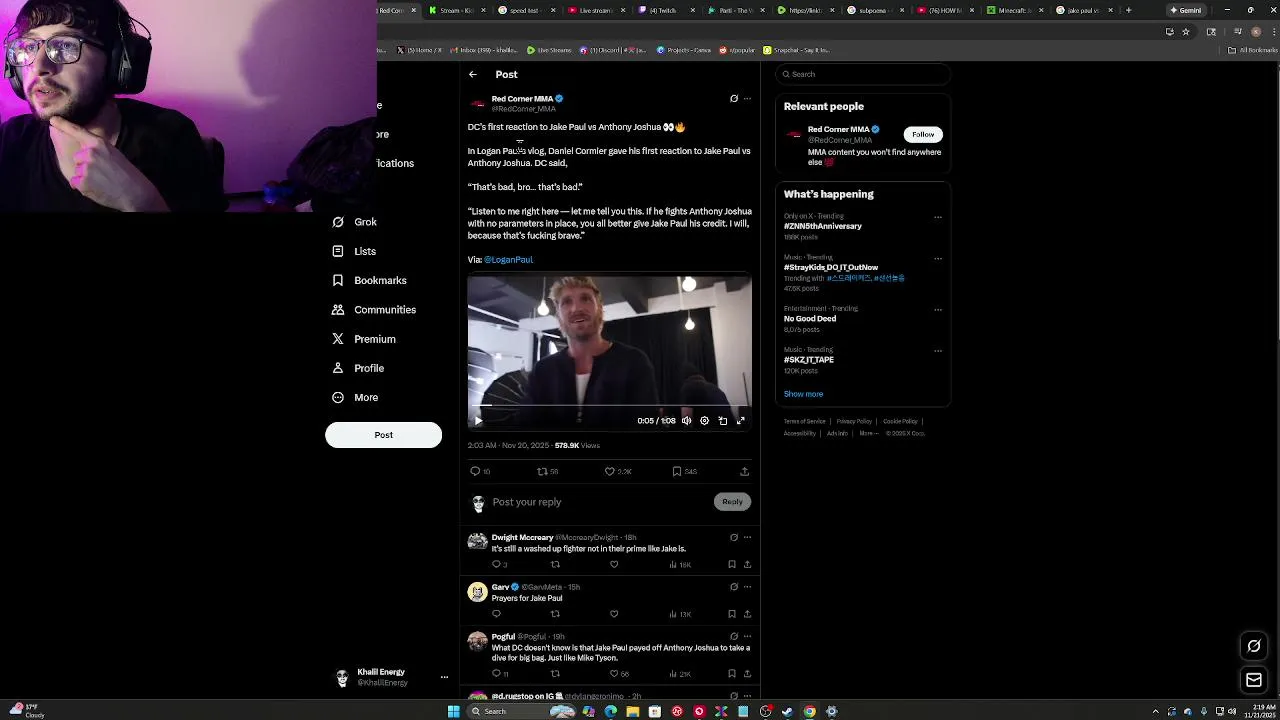Open the Messages floating button
1280x720 pixels.
[x=1254, y=680]
